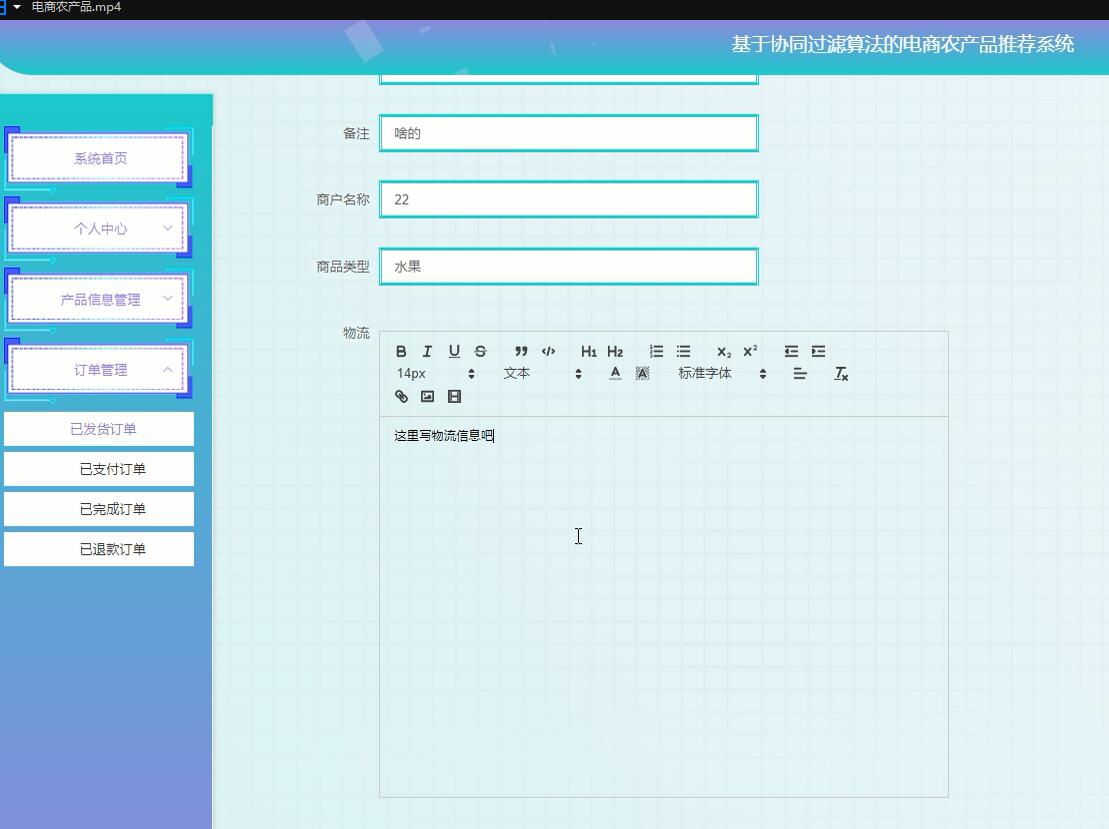Insert a code block
This screenshot has width=1109, height=829.
coord(548,352)
